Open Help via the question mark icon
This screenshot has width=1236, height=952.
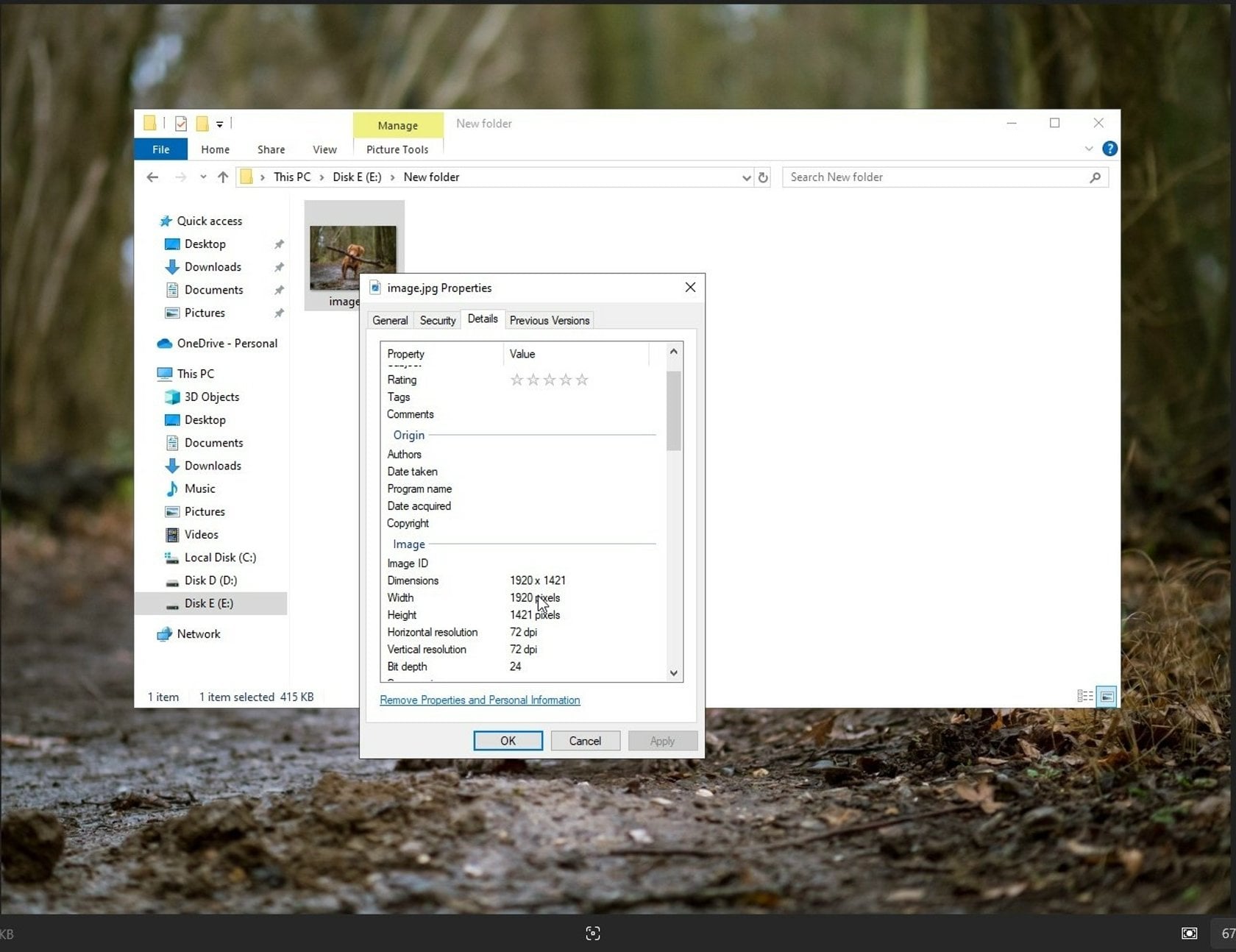point(1110,149)
